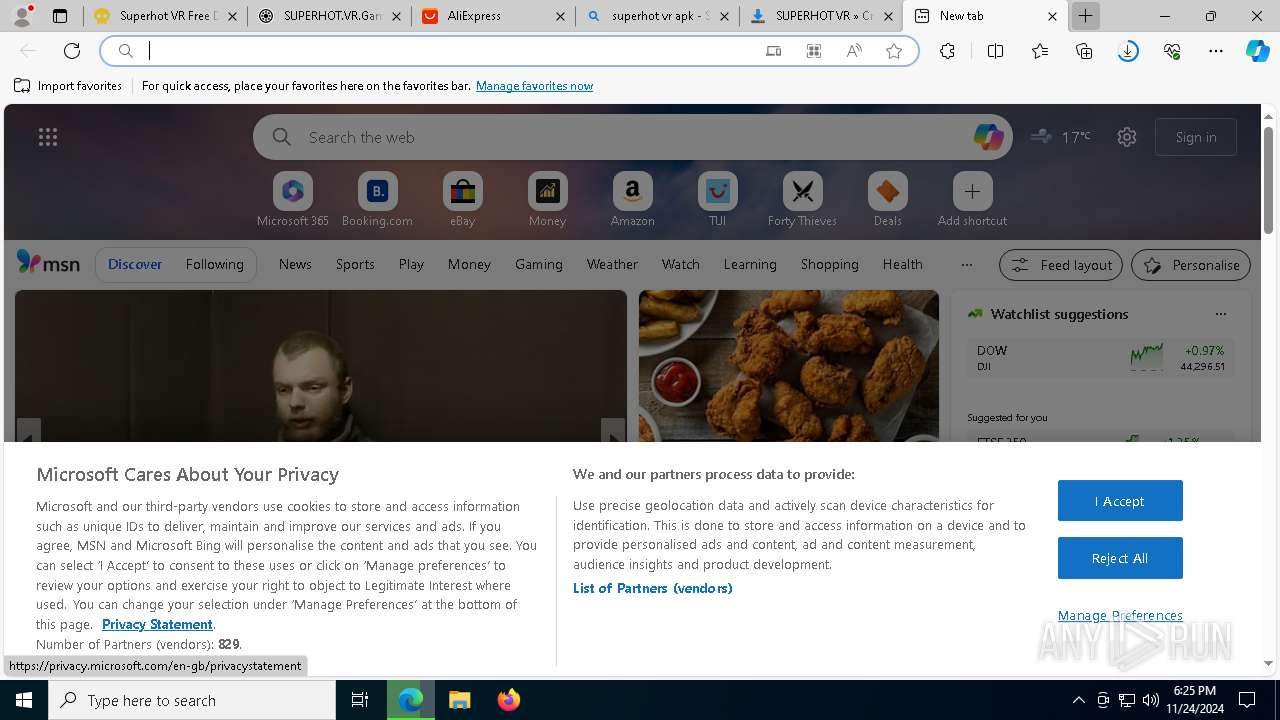
Task: Open Browser essentials heart icon
Action: coord(1172,51)
